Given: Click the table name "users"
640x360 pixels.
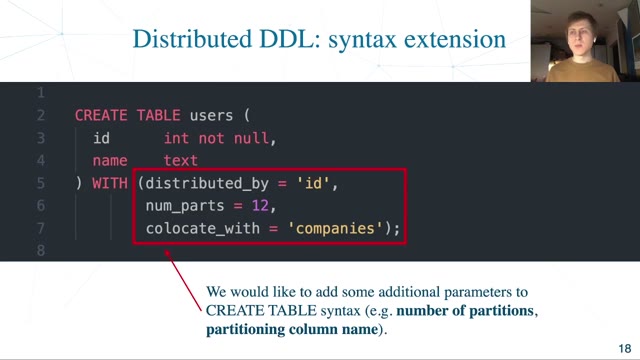Looking at the screenshot, I should (x=211, y=116).
